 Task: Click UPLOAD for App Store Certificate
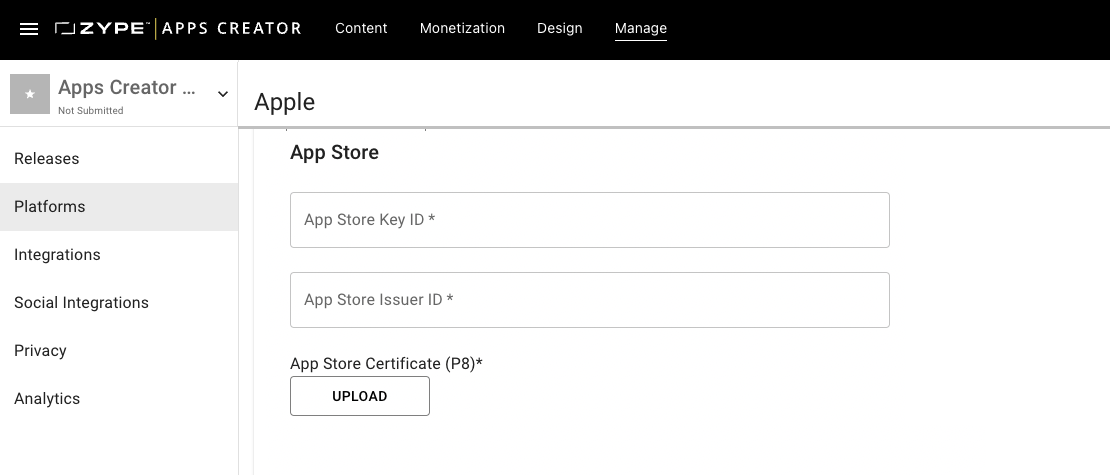(x=360, y=396)
